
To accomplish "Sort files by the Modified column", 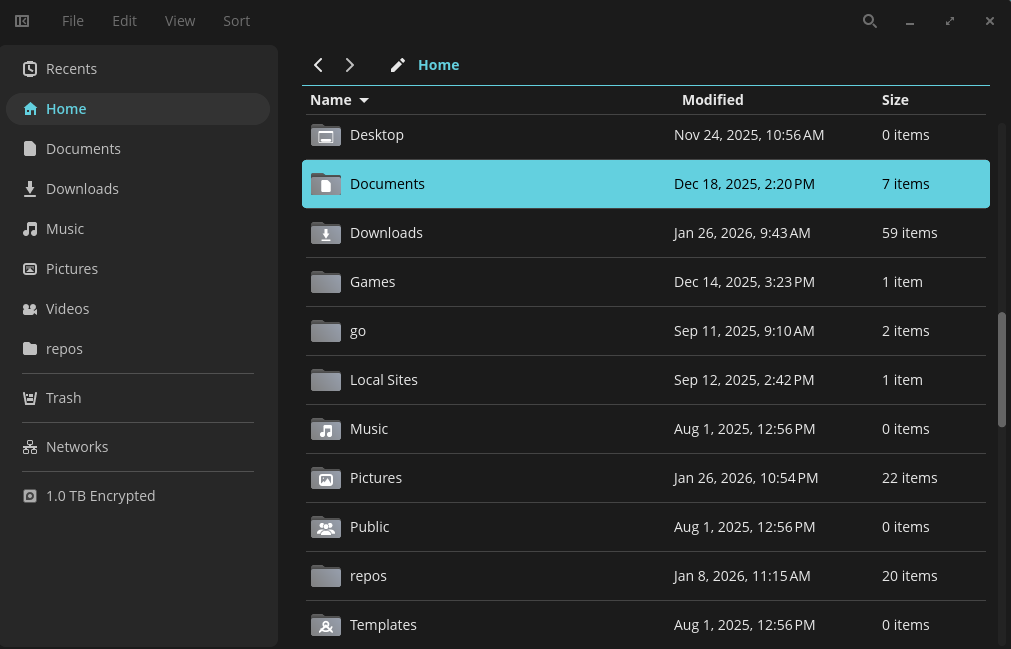I will coord(712,99).
